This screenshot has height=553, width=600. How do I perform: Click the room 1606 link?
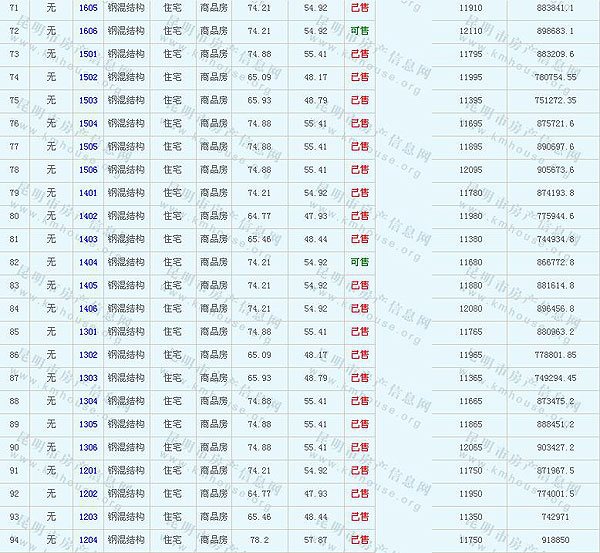[x=88, y=31]
